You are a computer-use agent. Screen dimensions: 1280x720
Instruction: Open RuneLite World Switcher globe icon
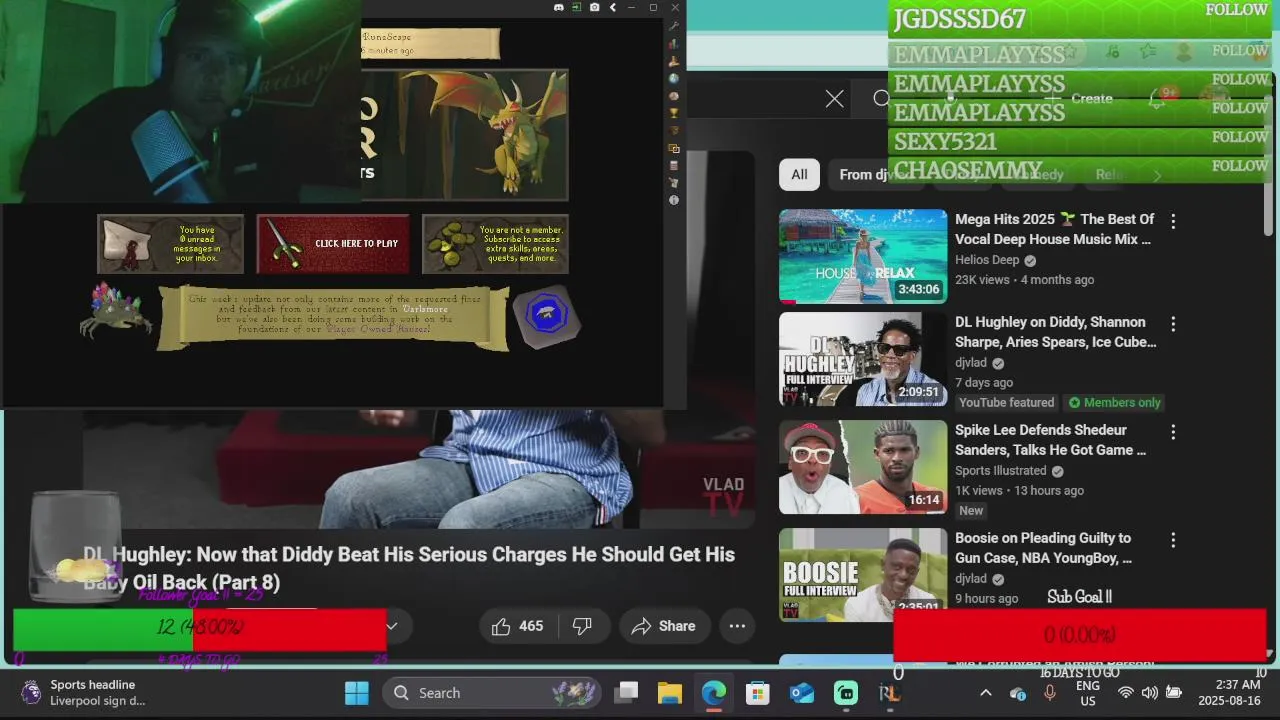tap(674, 78)
